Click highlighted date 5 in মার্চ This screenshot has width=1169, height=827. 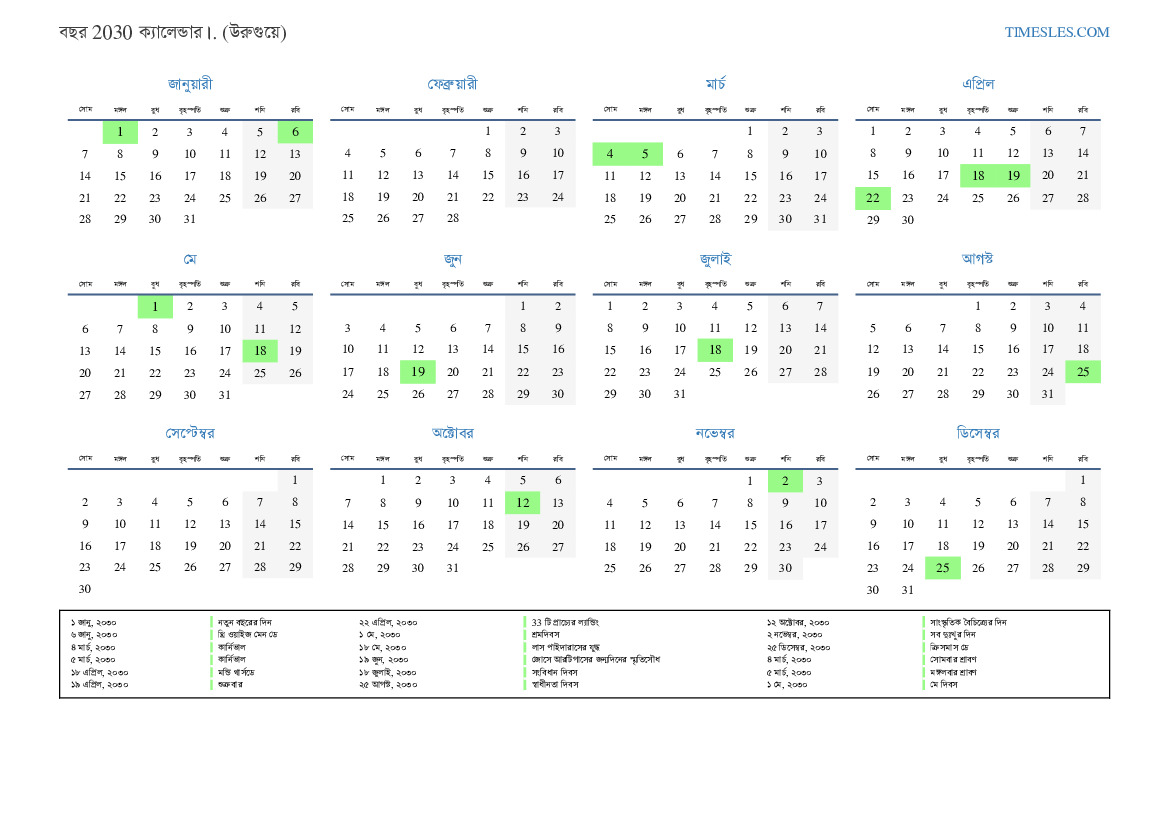click(x=645, y=154)
